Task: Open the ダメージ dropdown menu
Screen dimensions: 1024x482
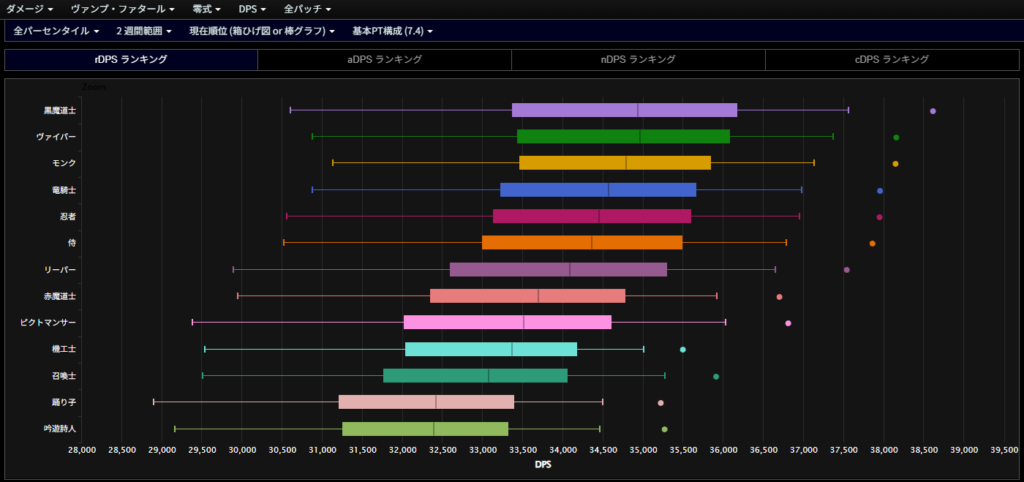Action: [x=31, y=8]
